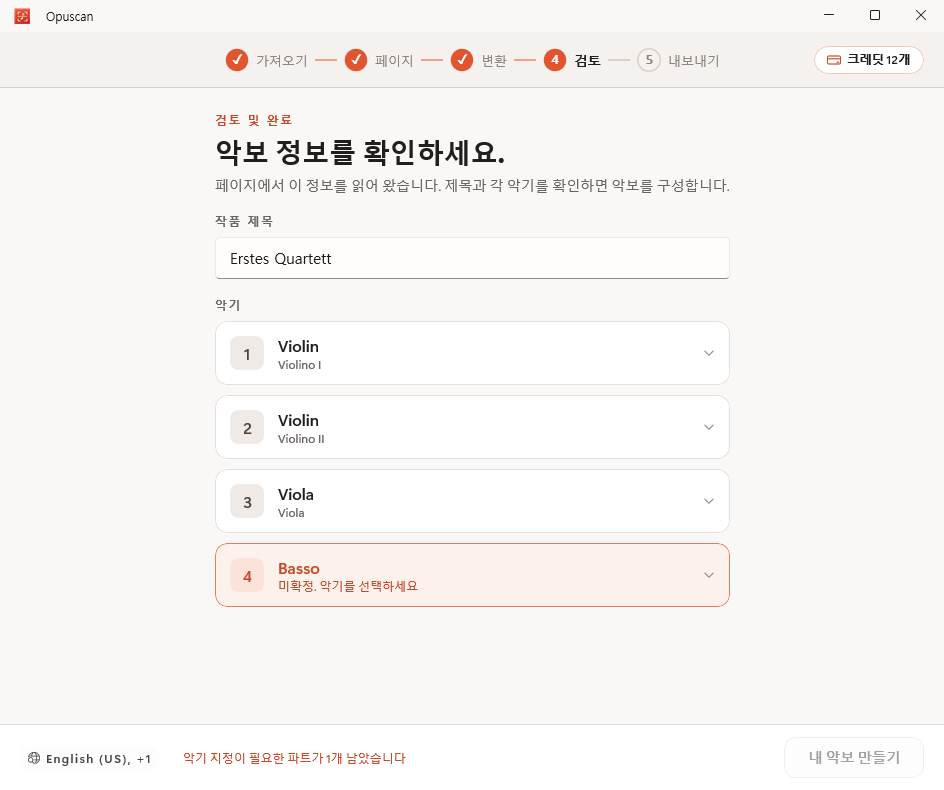This screenshot has height=790, width=944.
Task: Click the 악기 지정이 필요한 파트가 1개 남았습니다 message
Action: coord(294,758)
